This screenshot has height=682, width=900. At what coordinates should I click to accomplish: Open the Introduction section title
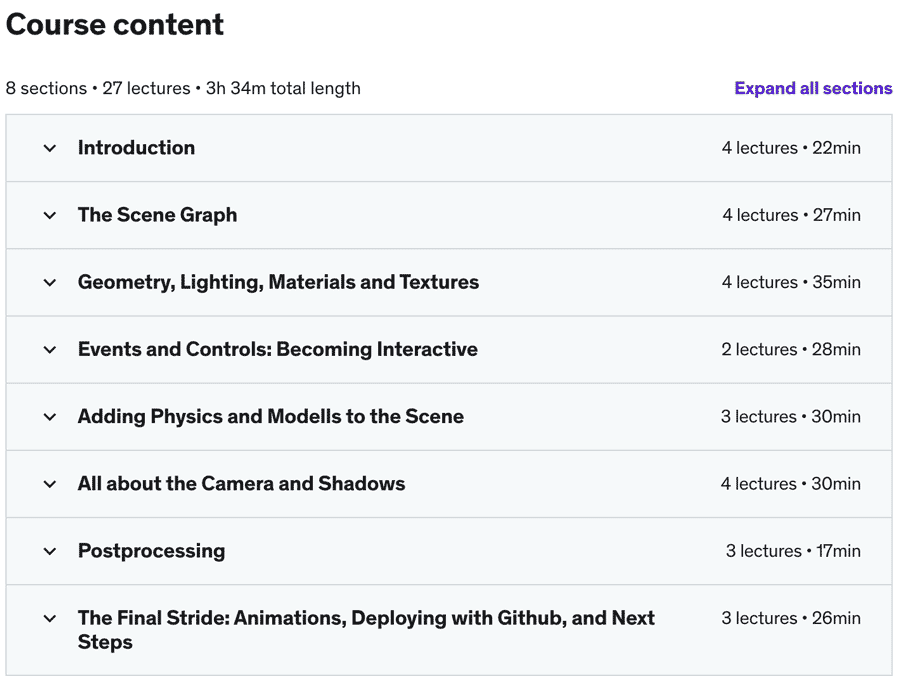tap(136, 148)
